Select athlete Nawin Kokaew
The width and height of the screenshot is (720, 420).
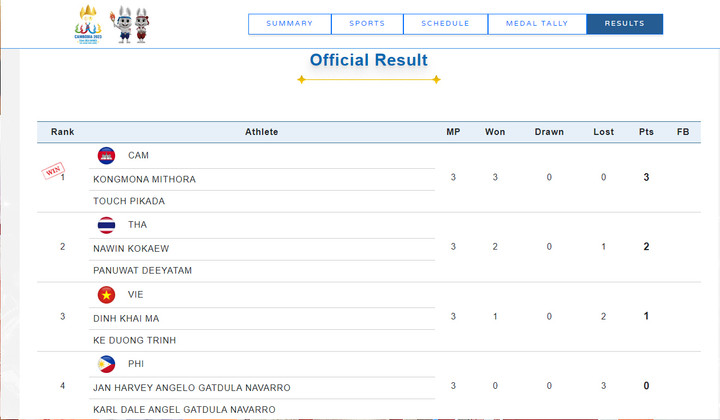(130, 248)
